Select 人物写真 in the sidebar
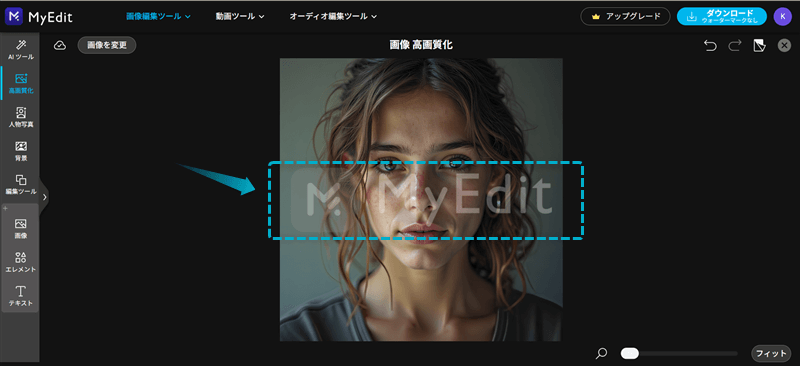This screenshot has height=366, width=800. click(21, 117)
